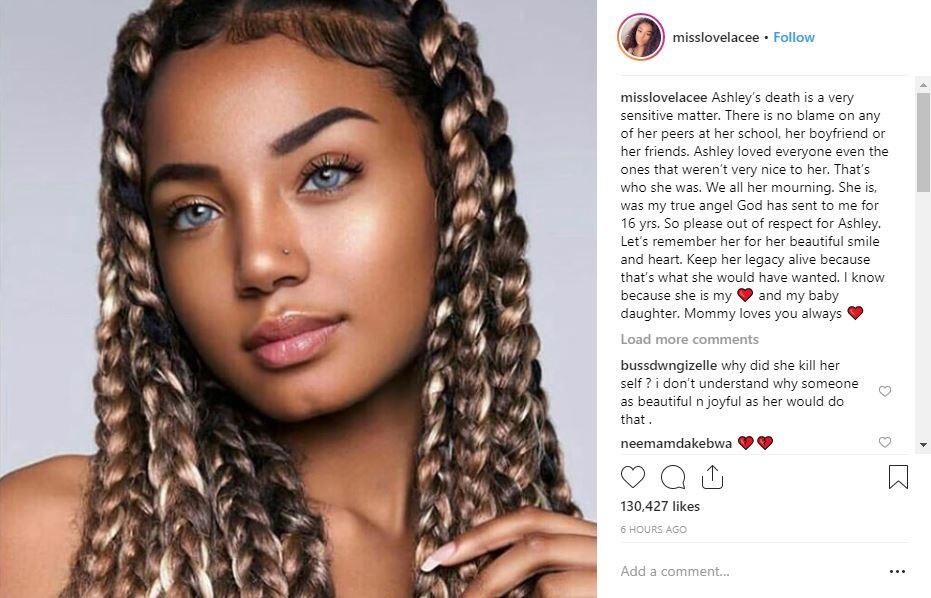View the 130,427 likes list
Screen dimensions: 931x598
pos(660,507)
